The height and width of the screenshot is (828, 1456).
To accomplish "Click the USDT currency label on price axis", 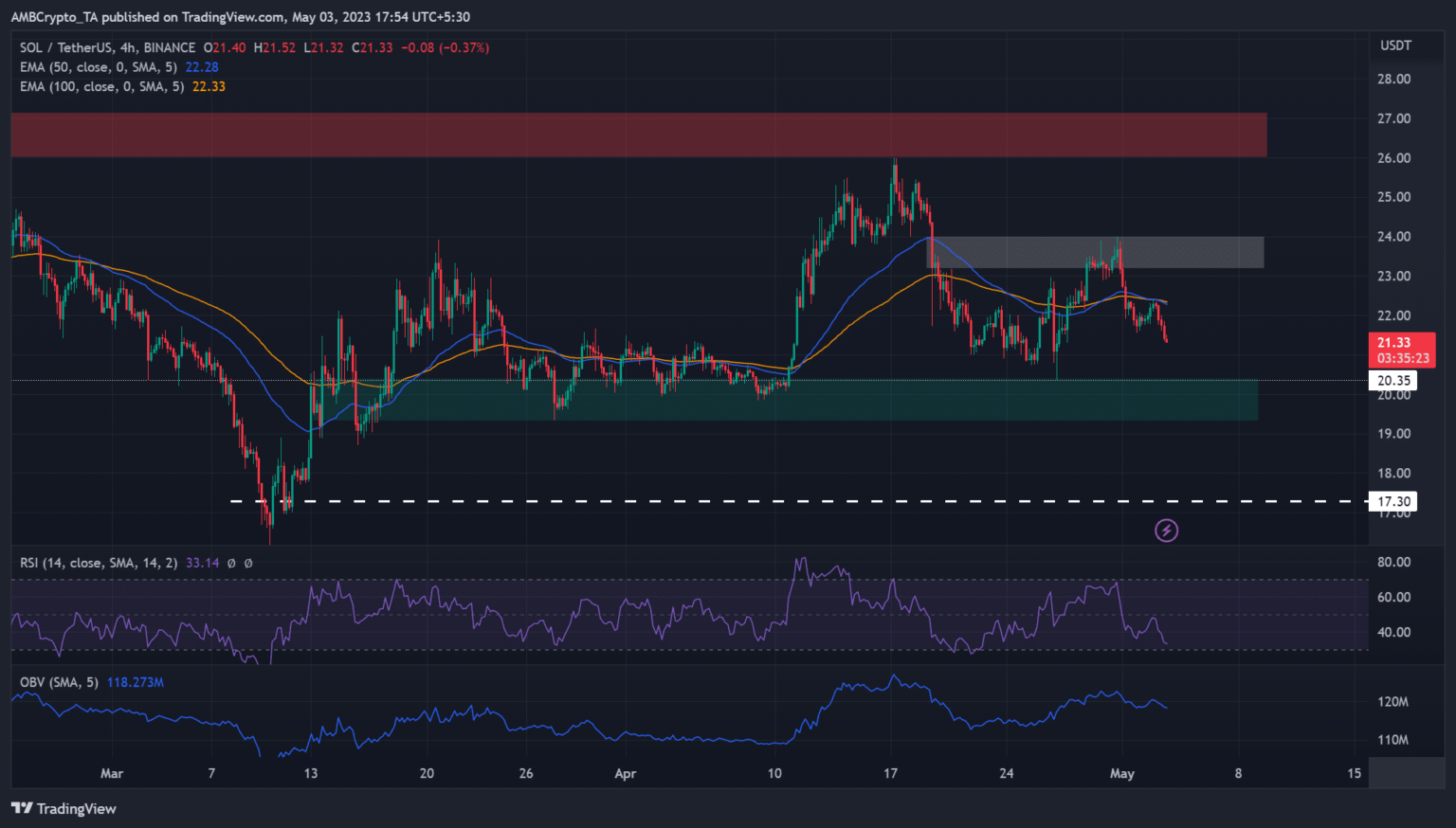I will pyautogui.click(x=1395, y=45).
